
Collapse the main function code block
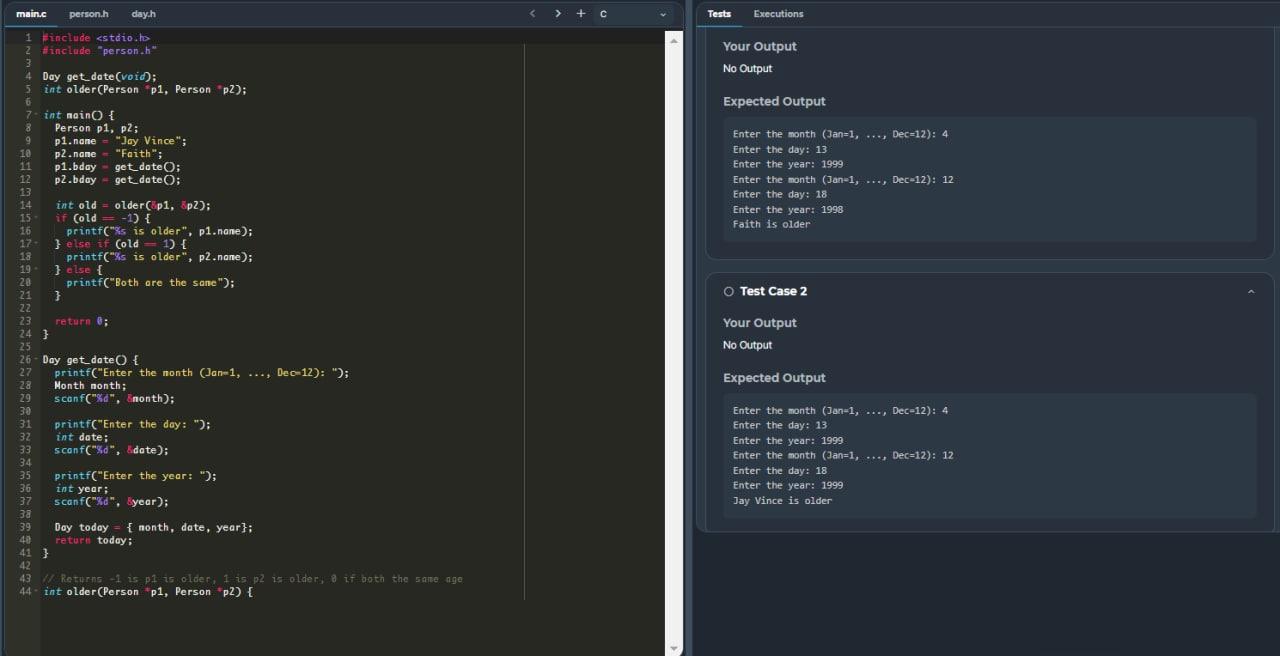point(37,114)
